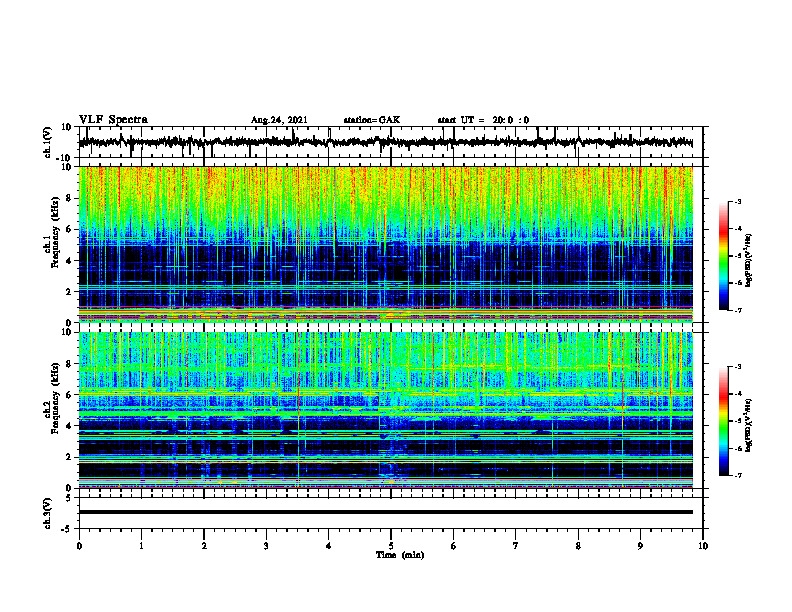Click the "-3" label on the upper color bar
Screen dimensions: 792x612
[x=738, y=202]
